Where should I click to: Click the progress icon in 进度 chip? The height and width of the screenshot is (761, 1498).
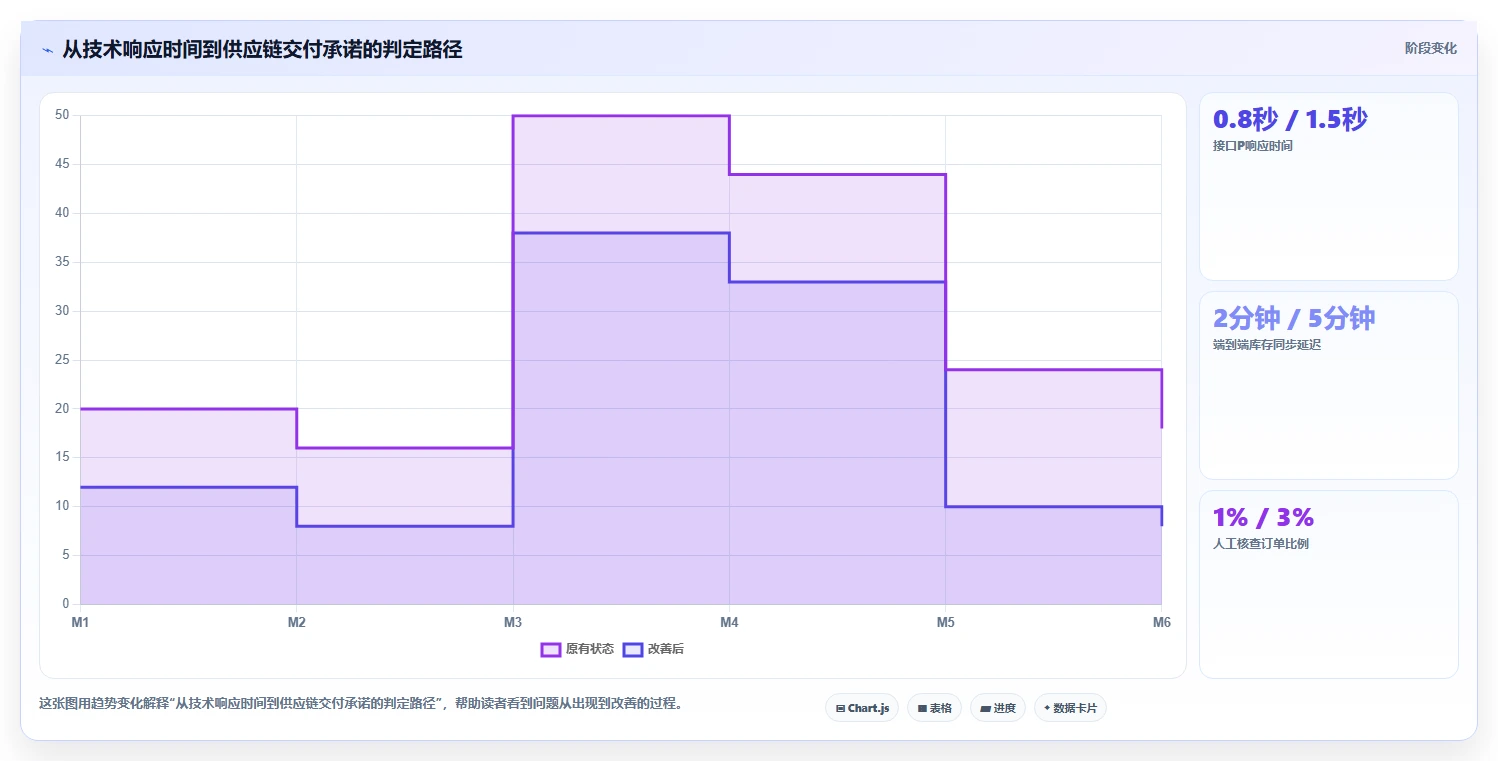click(985, 709)
